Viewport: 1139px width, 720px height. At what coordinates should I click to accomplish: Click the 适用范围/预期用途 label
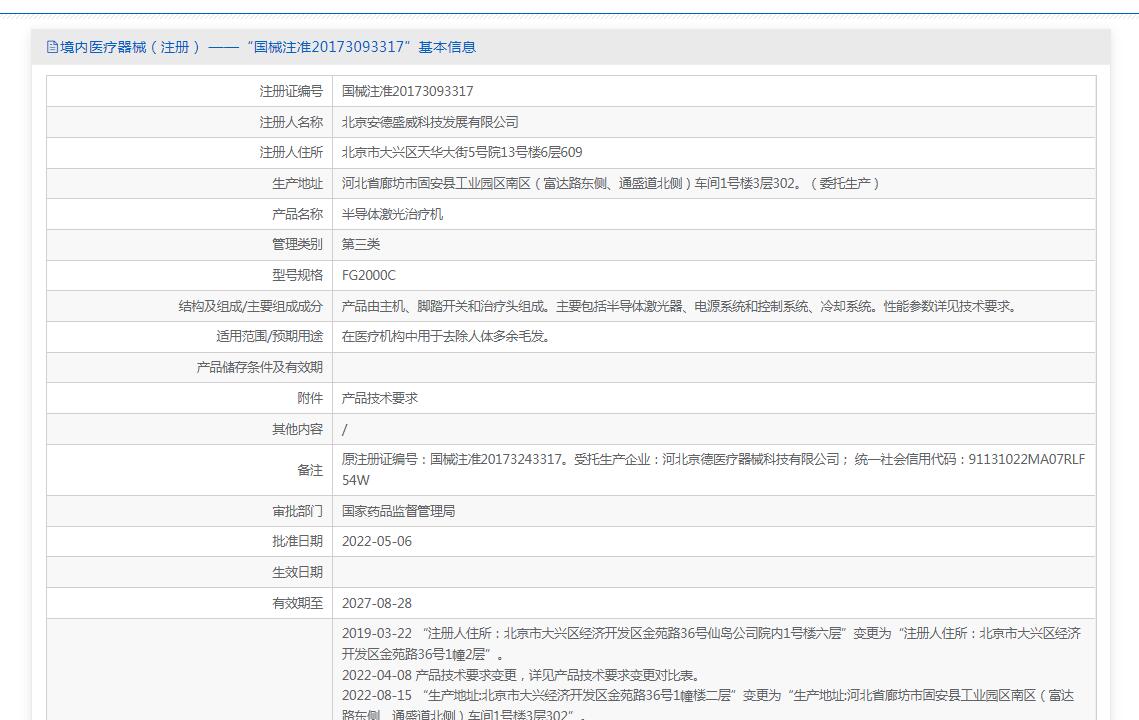[x=269, y=337]
